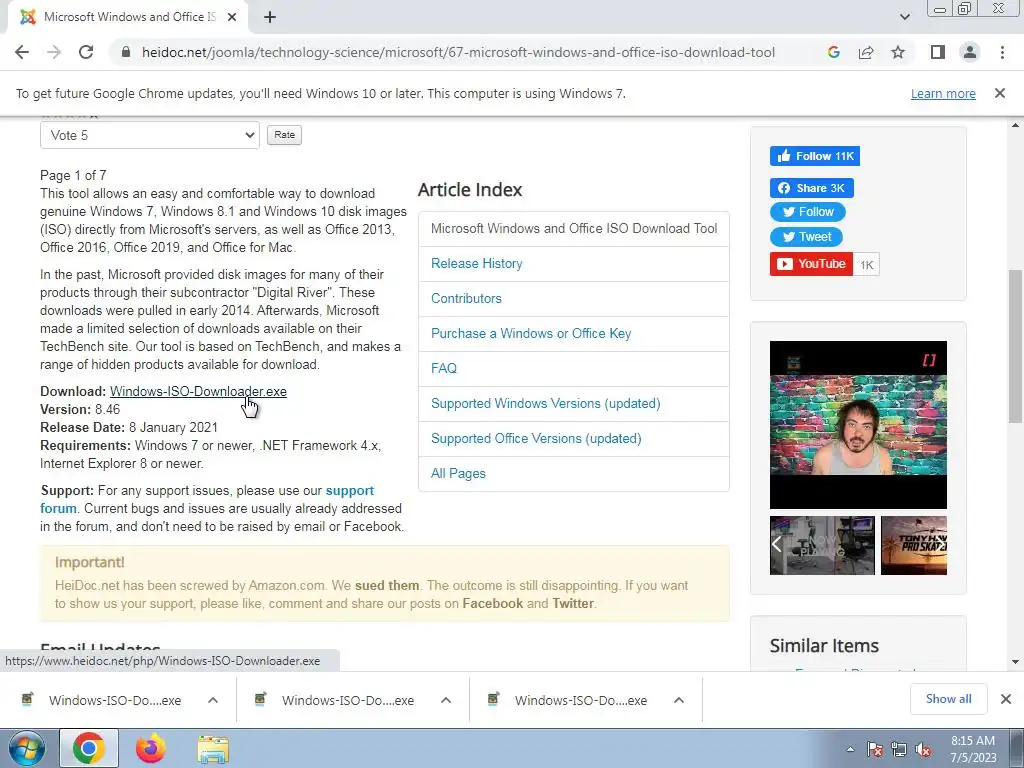
Task: Bookmark this page with the star icon
Action: click(898, 52)
